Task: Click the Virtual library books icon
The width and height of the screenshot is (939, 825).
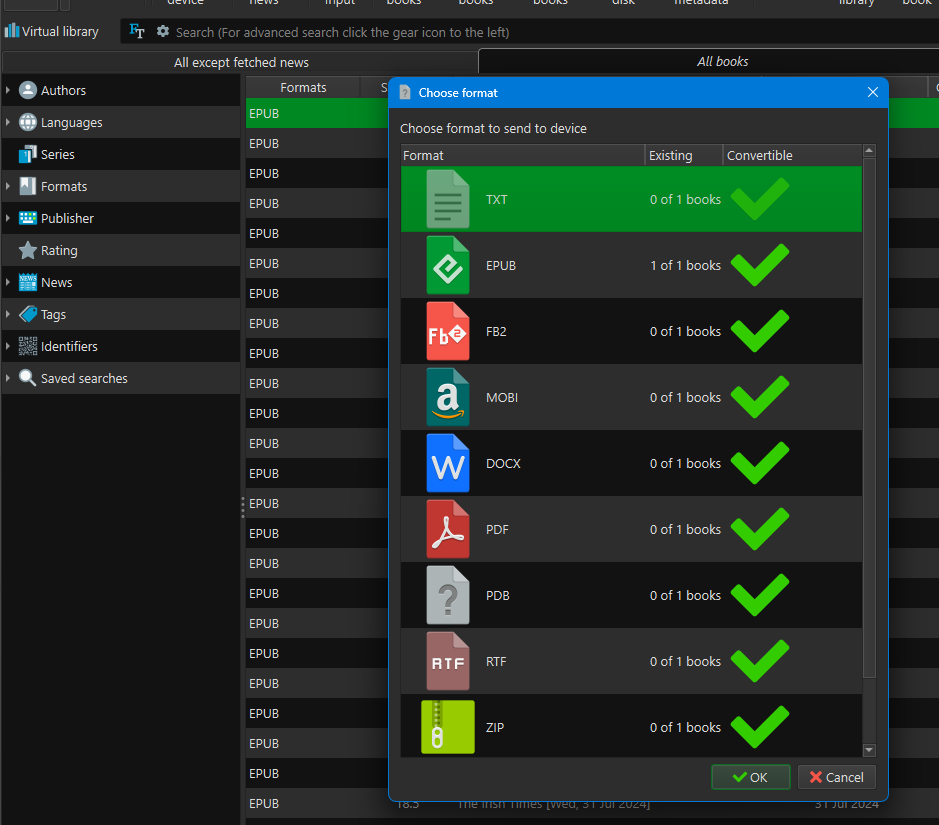Action: click(x=11, y=31)
